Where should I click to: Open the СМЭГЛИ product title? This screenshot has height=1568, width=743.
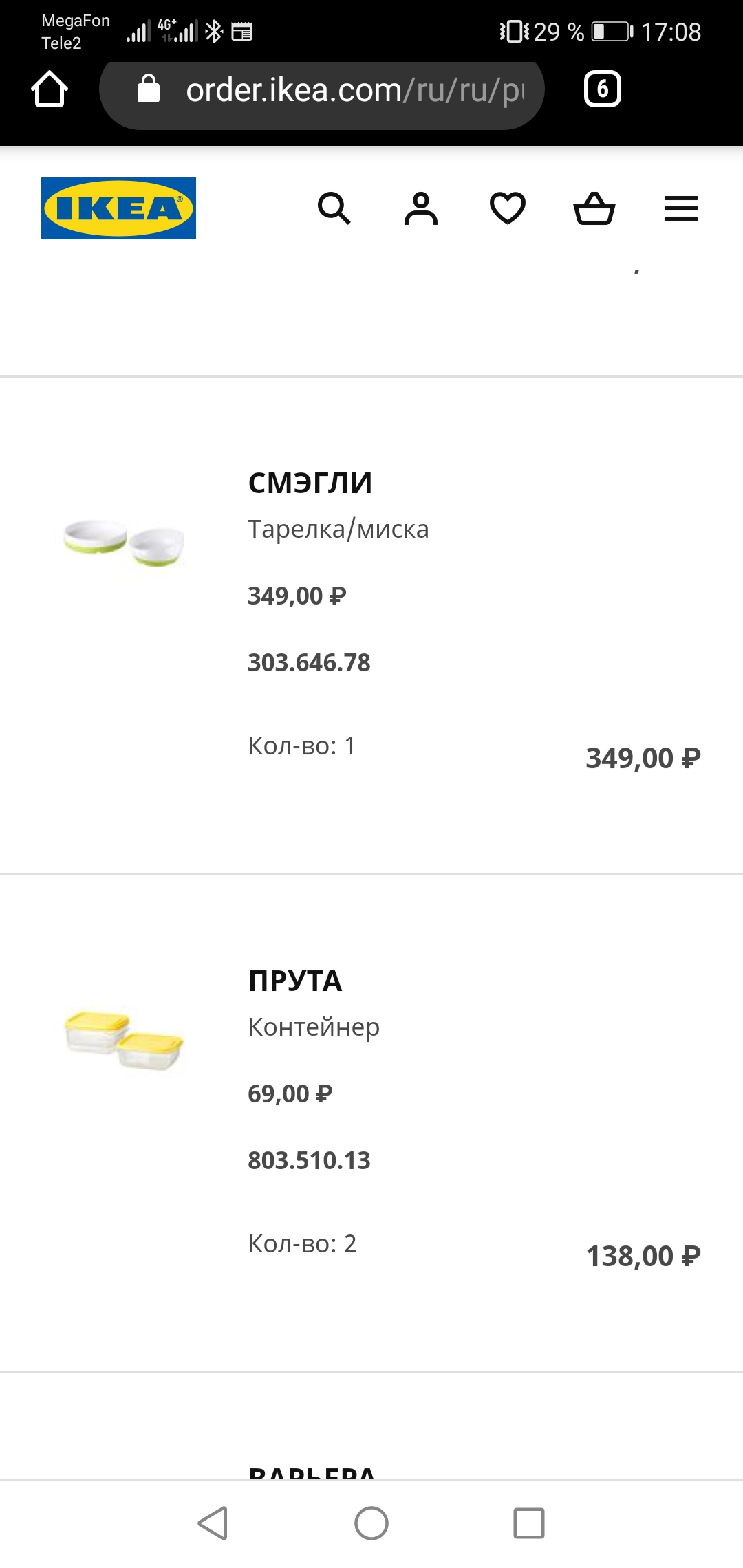[310, 483]
